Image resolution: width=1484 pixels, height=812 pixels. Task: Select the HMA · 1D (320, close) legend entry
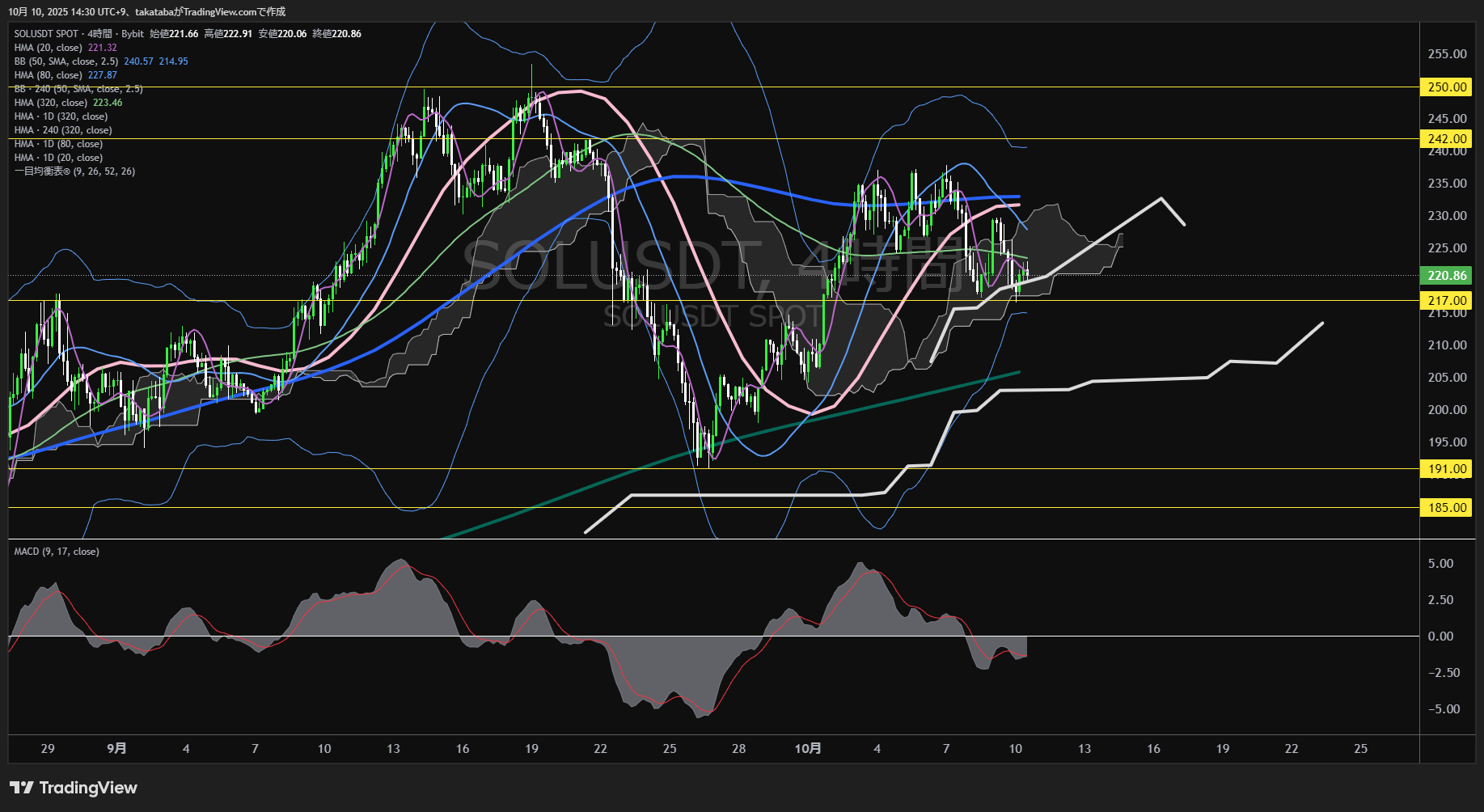[x=61, y=116]
